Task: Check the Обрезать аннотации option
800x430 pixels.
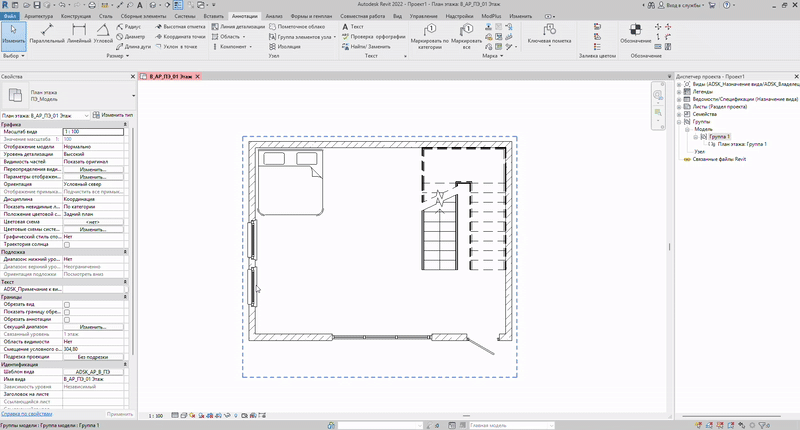Action: [67, 319]
